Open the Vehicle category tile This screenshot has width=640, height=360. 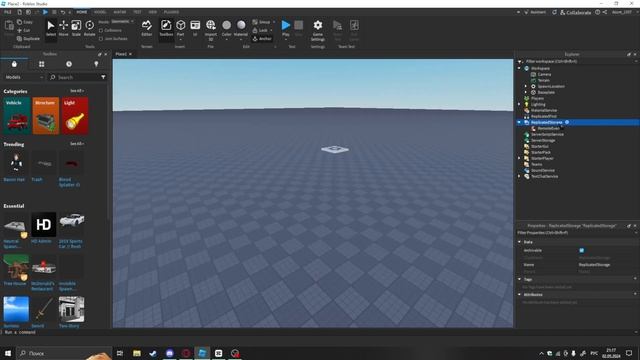[17, 116]
